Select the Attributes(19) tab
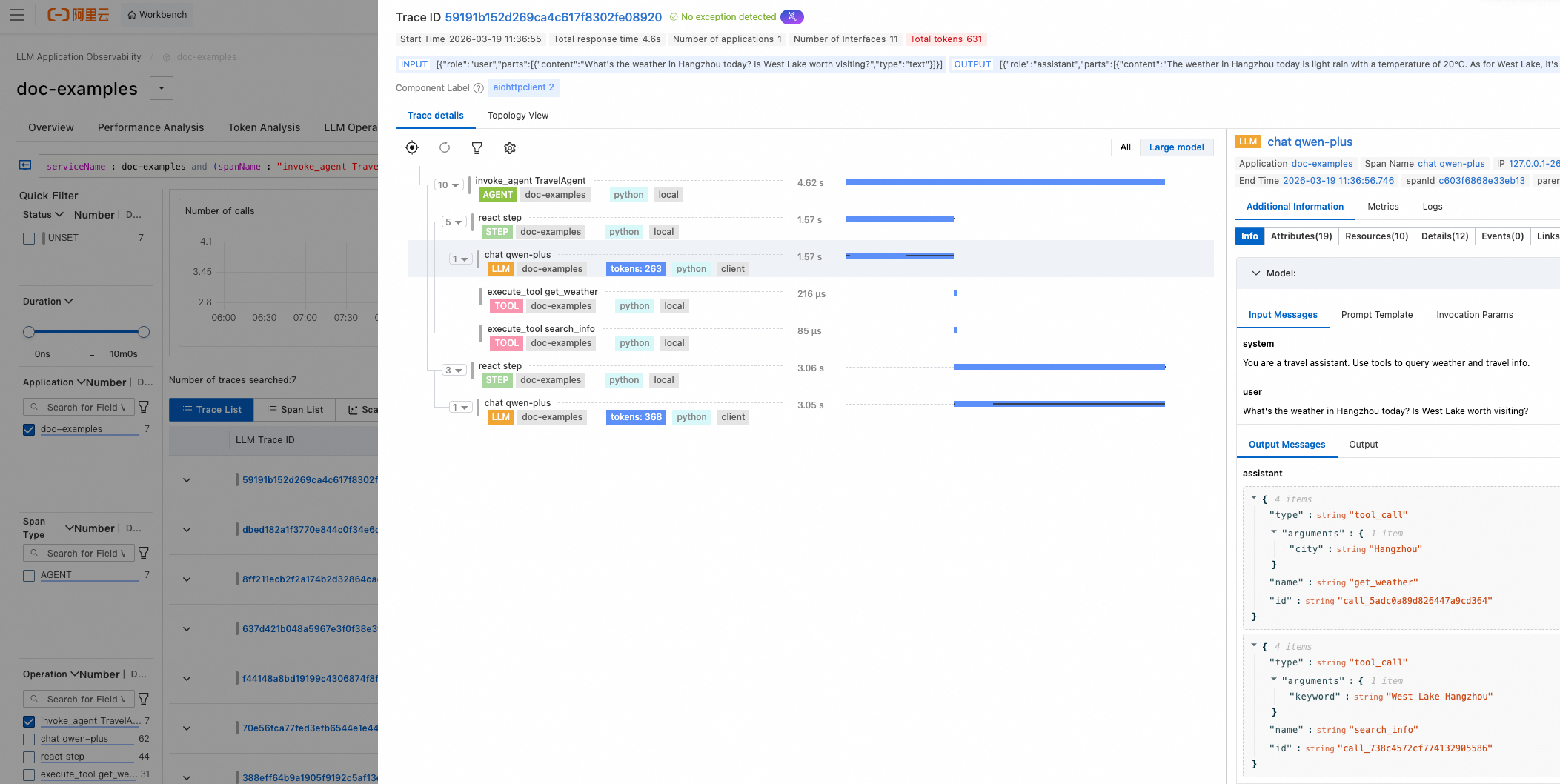 click(x=1301, y=236)
